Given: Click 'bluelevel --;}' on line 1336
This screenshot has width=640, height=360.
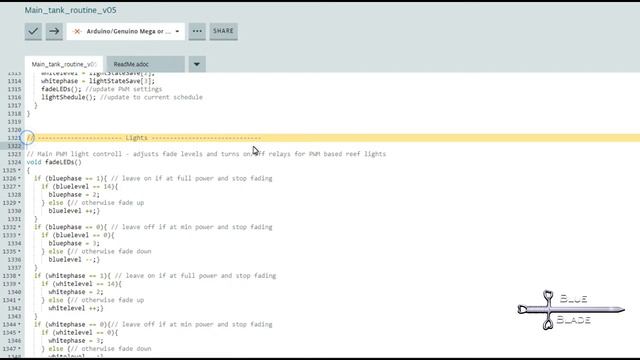Looking at the screenshot, I should pos(74,260).
